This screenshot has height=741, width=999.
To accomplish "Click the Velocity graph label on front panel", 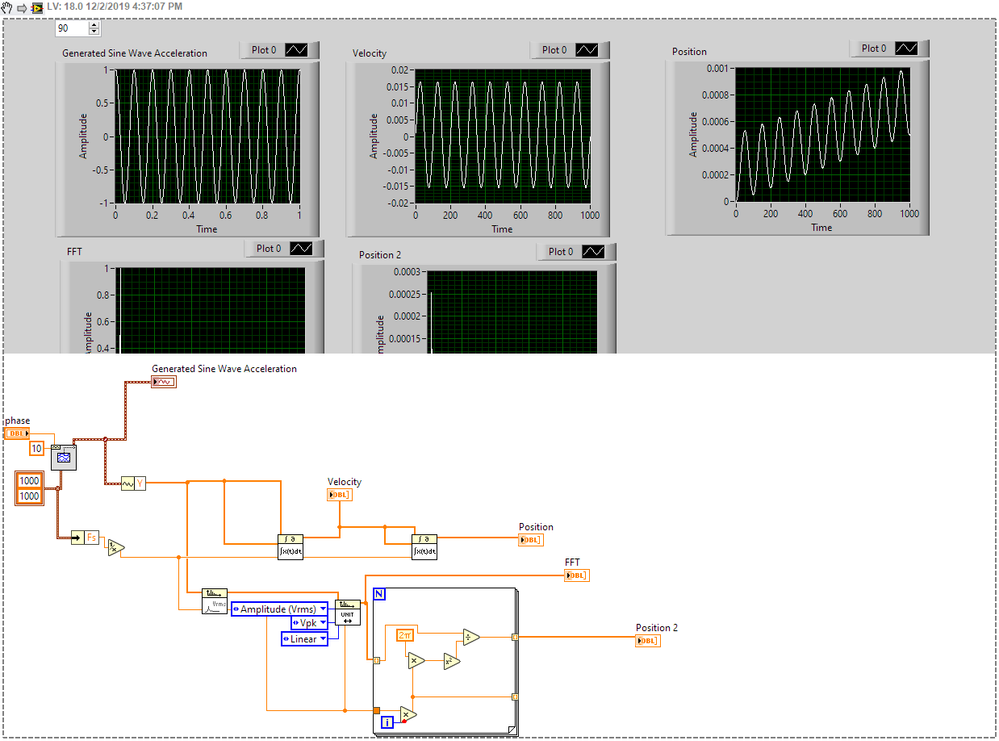I will coord(370,53).
